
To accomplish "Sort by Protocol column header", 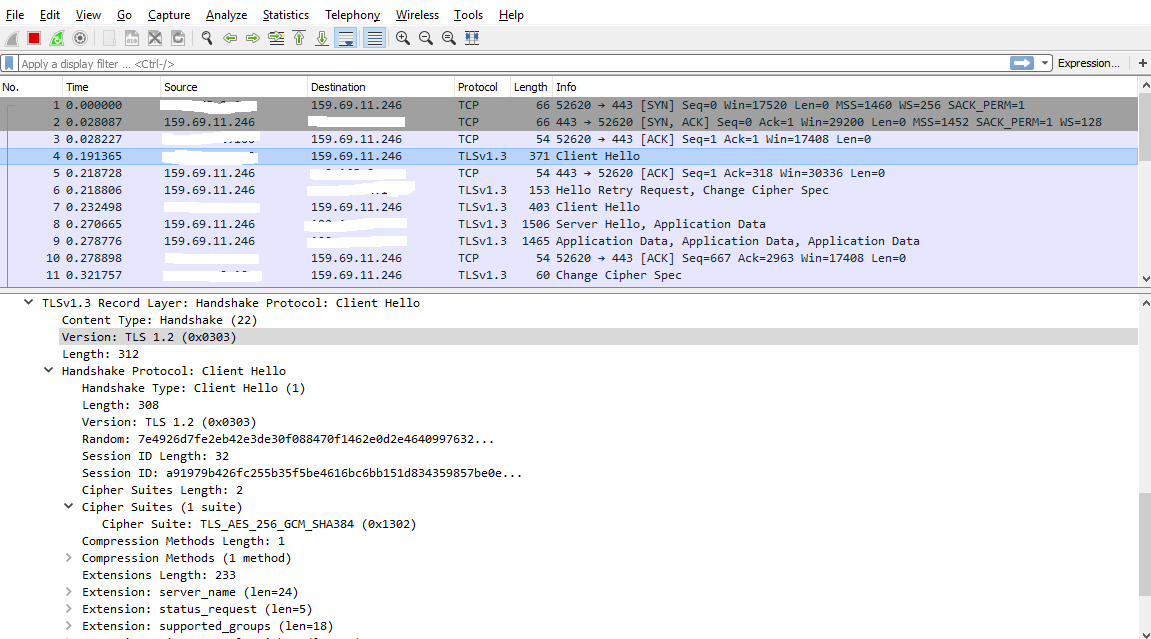I will pos(482,87).
